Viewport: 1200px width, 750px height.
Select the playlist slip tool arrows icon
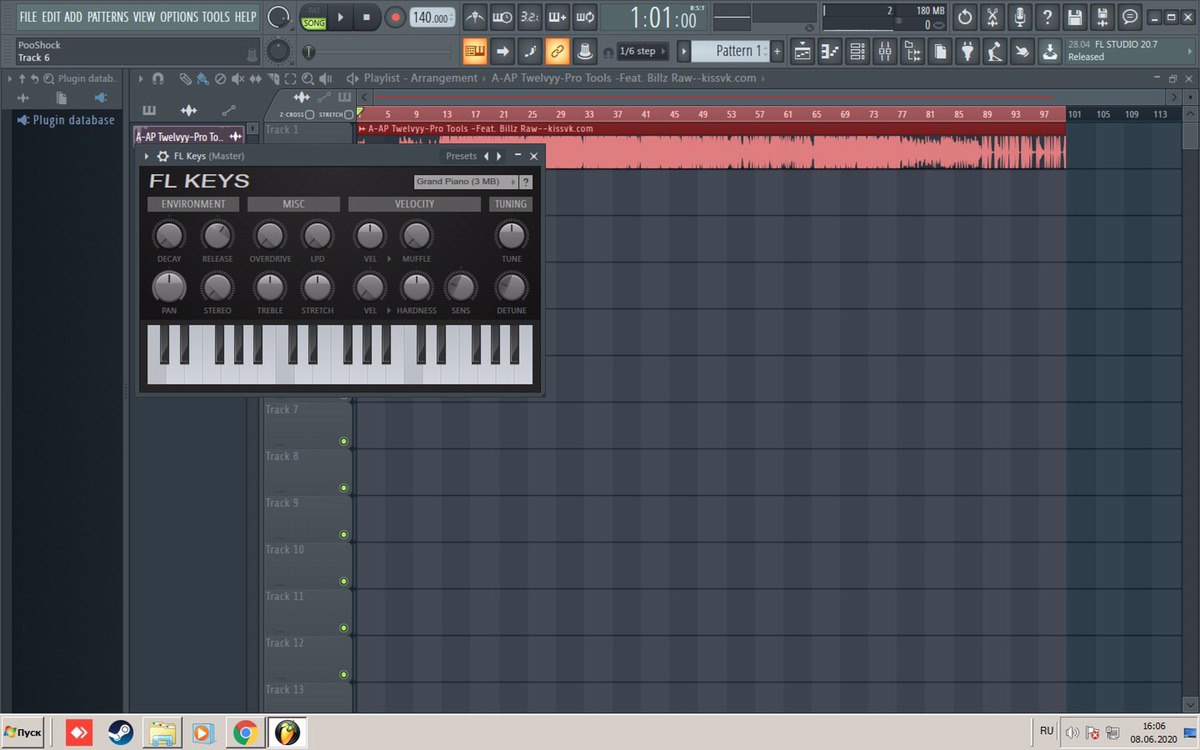256,78
